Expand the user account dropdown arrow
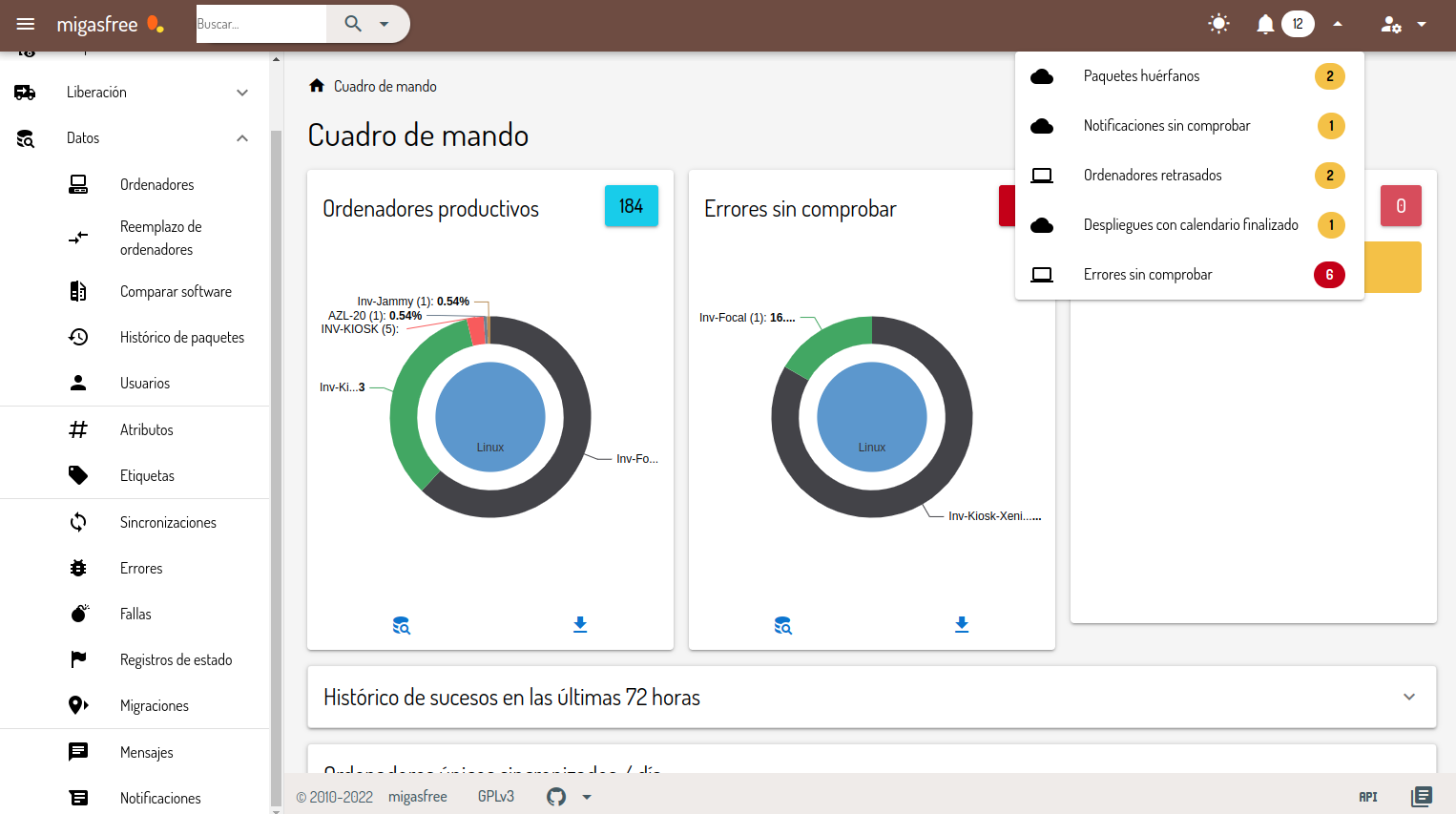 1422,24
